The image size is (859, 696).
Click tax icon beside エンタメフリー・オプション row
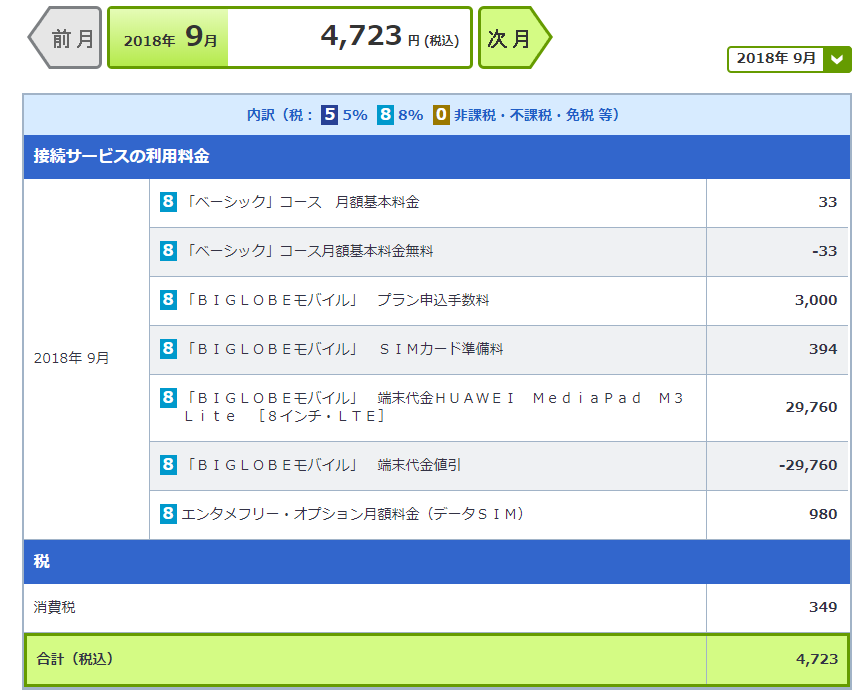point(168,514)
